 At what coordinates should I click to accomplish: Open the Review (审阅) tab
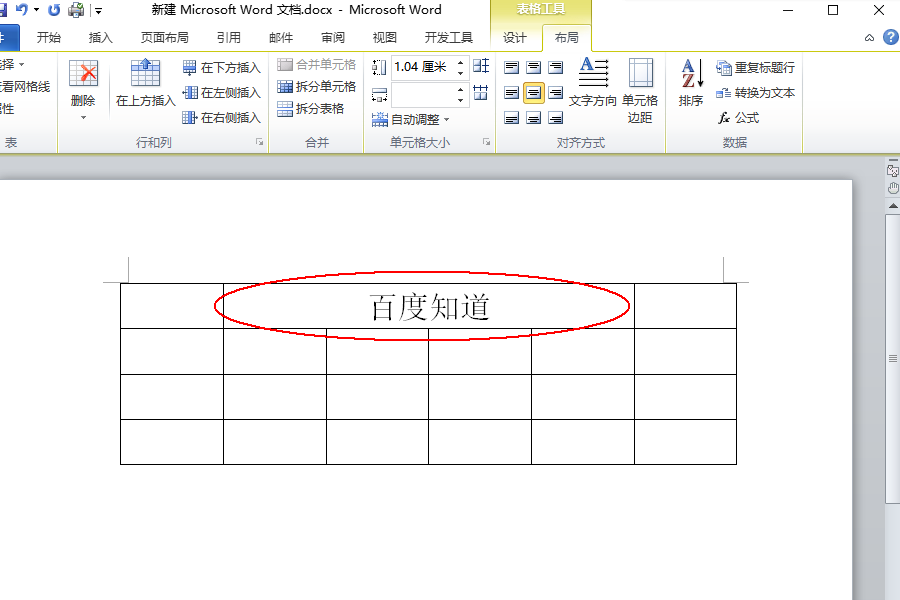tap(333, 37)
